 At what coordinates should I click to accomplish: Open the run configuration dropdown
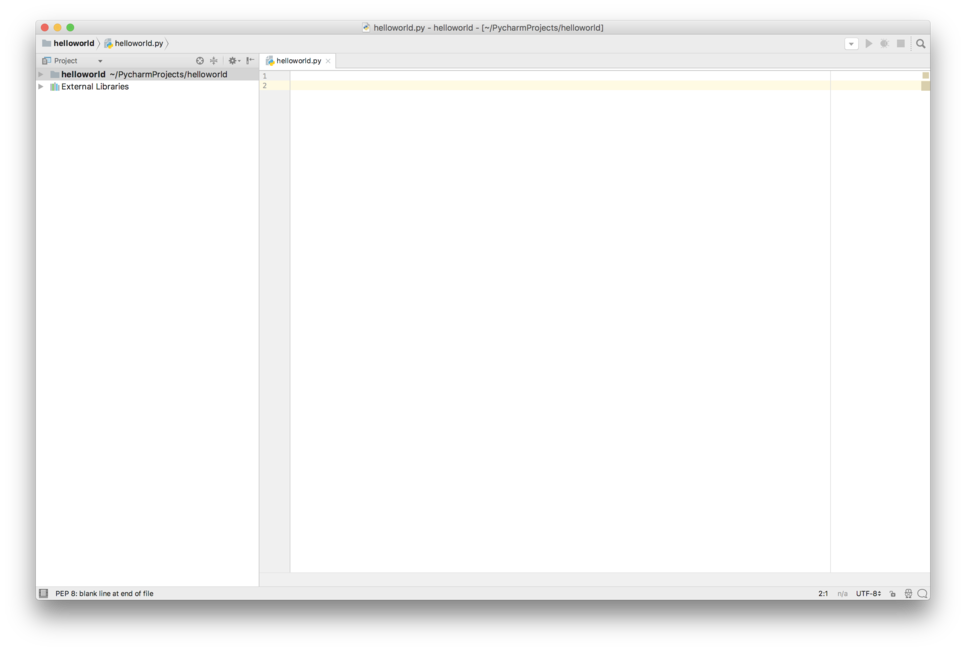(851, 44)
